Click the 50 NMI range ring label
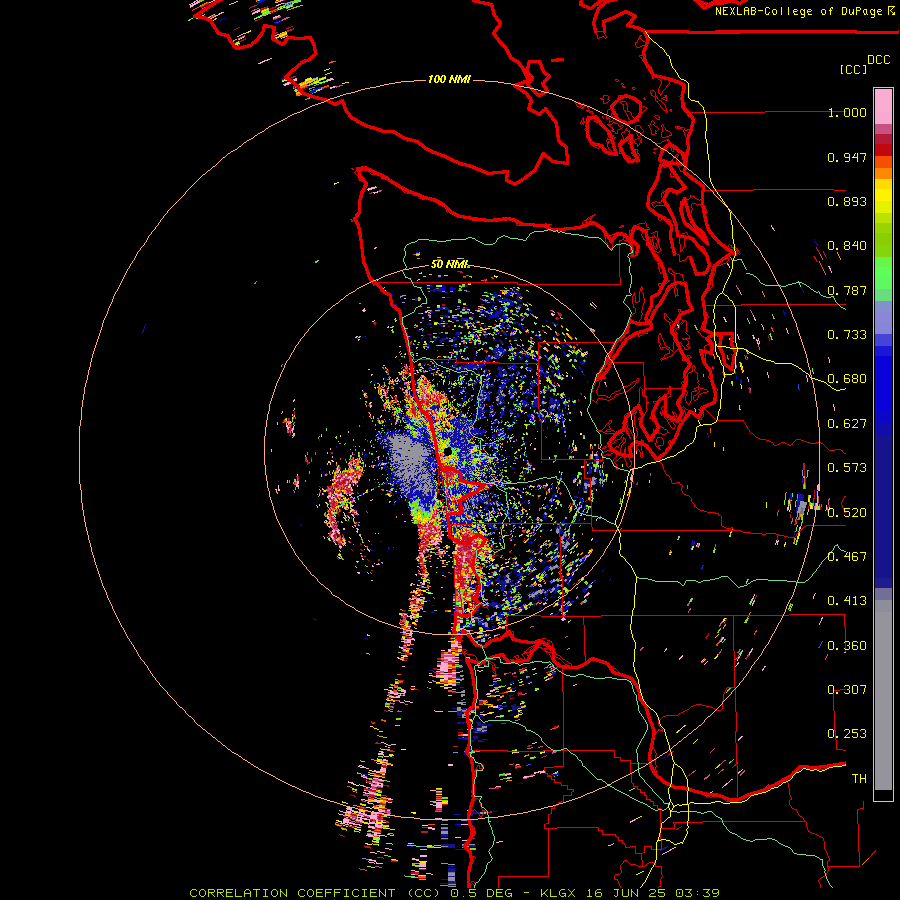900x900 pixels. point(449,264)
